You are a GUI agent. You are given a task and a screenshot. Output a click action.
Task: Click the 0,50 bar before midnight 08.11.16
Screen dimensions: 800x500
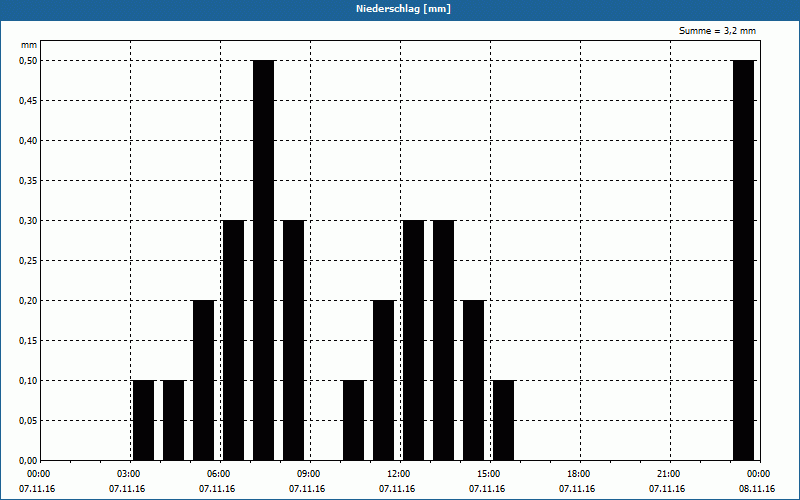(743, 260)
